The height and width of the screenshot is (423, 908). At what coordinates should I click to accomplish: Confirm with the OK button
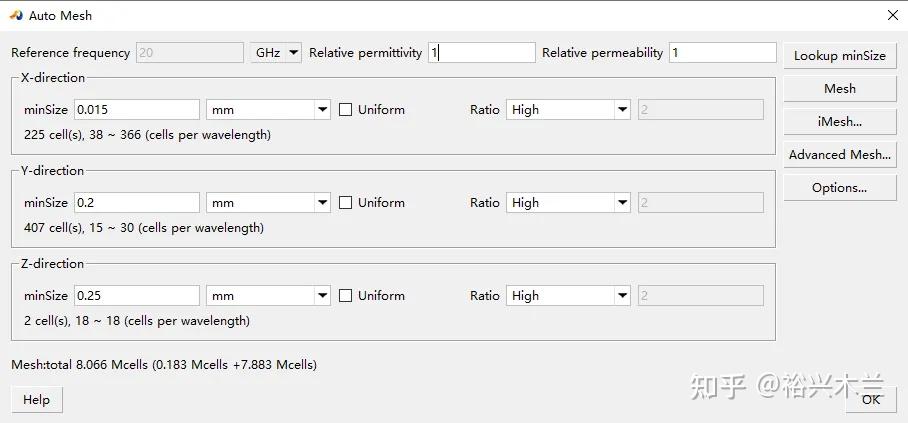point(870,399)
